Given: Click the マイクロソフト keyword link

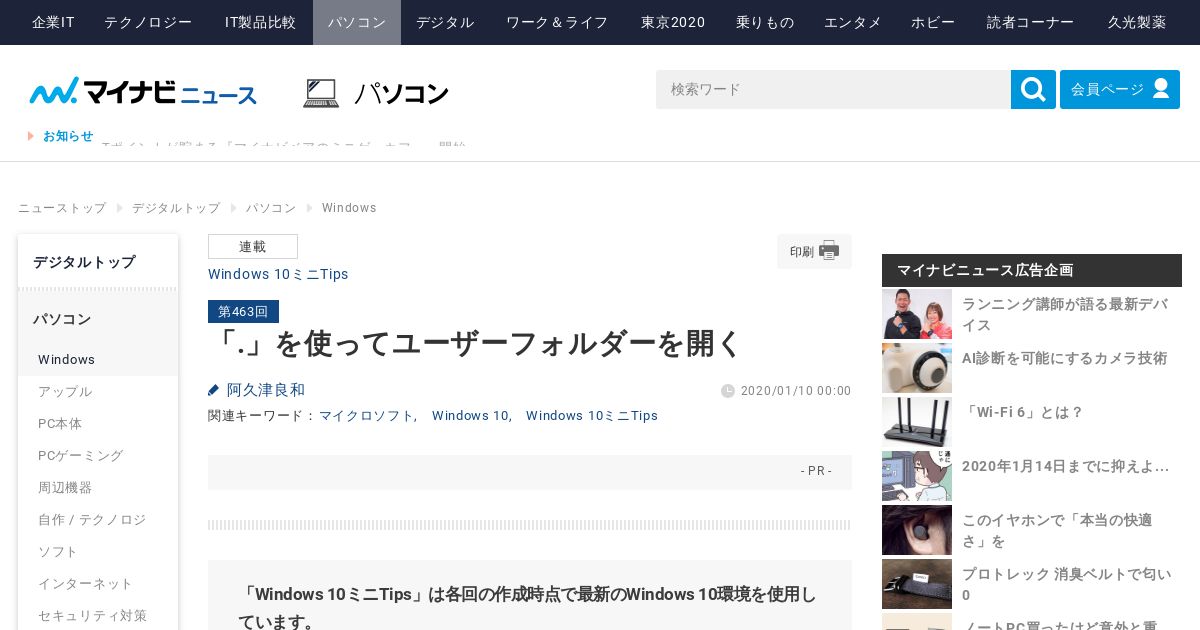Looking at the screenshot, I should (x=366, y=416).
